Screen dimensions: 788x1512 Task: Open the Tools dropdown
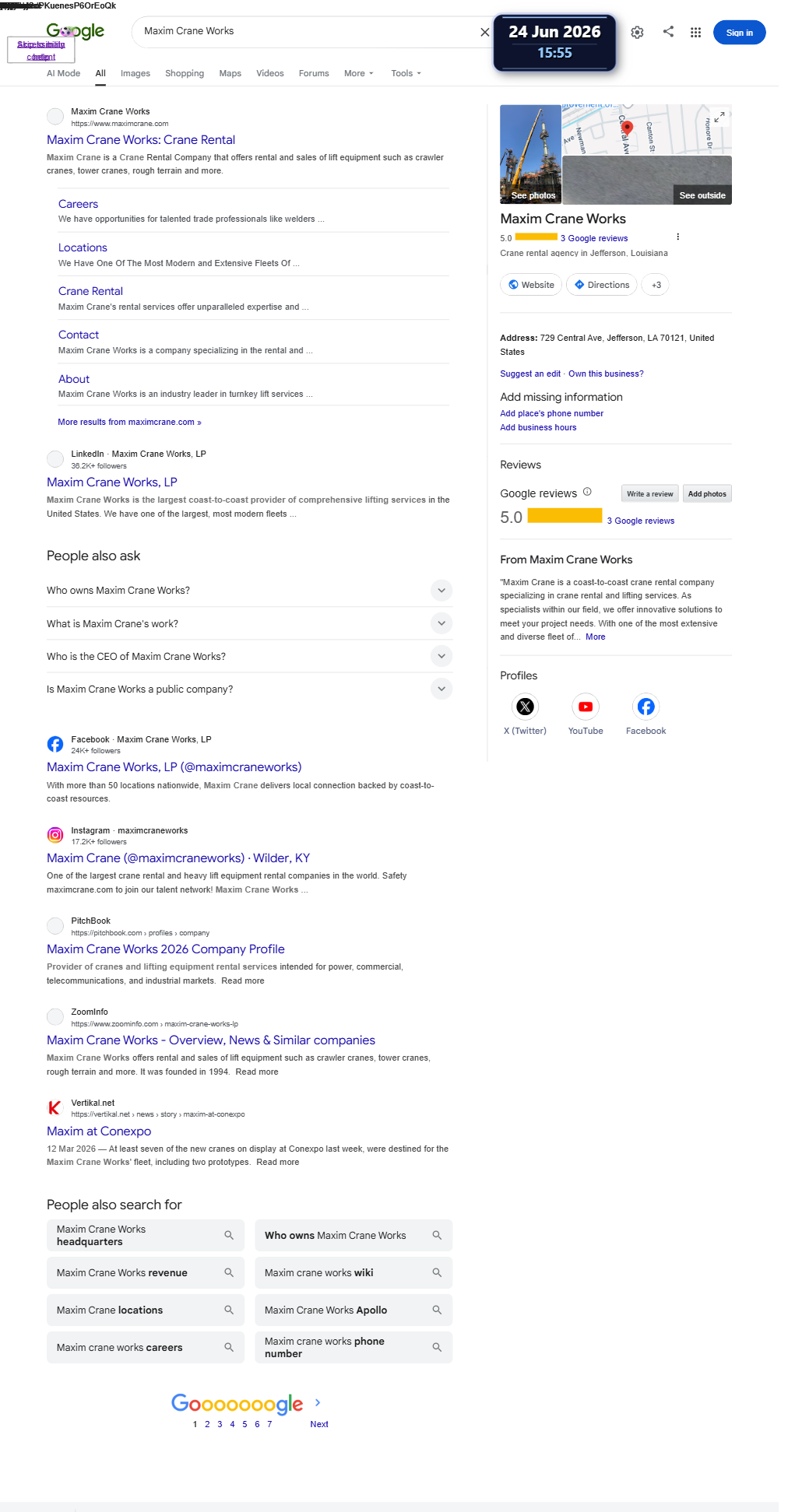406,73
